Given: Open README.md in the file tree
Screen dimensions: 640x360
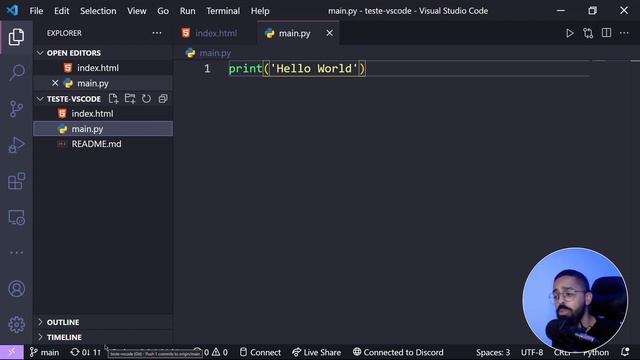Looking at the screenshot, I should click(103, 144).
